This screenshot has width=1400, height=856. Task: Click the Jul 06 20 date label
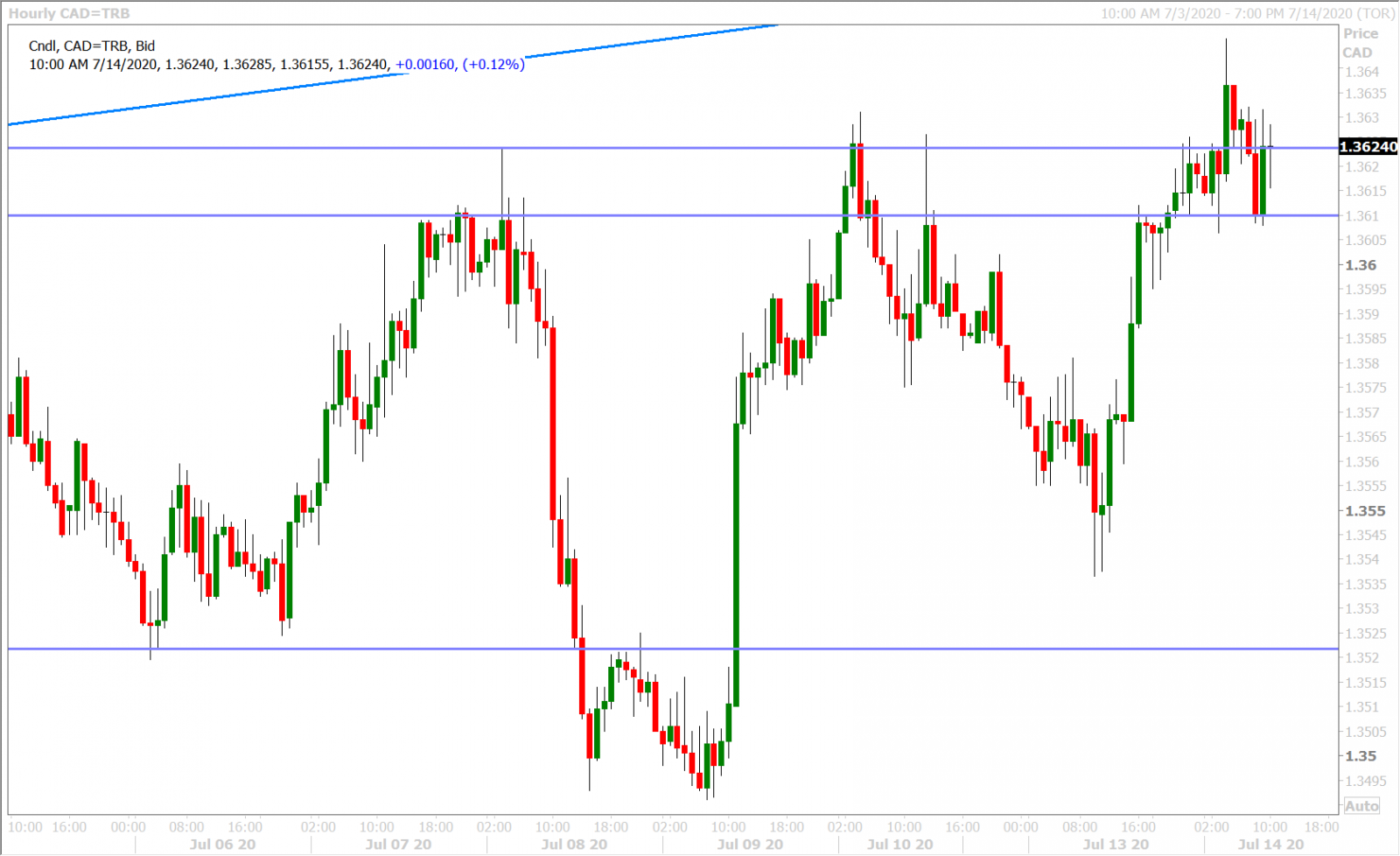[x=222, y=845]
